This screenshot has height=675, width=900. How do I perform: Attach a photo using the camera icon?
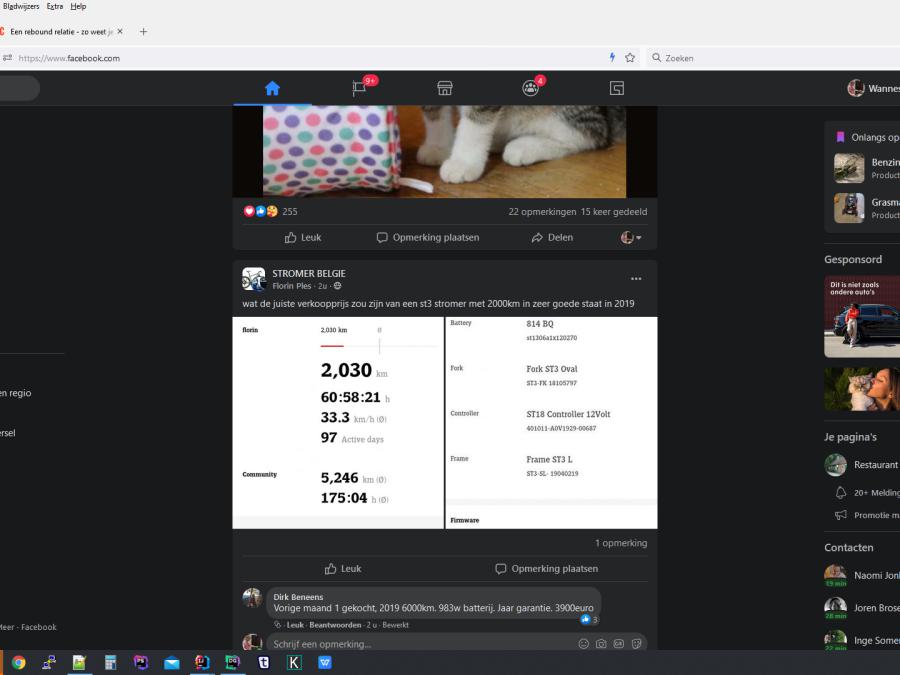601,644
